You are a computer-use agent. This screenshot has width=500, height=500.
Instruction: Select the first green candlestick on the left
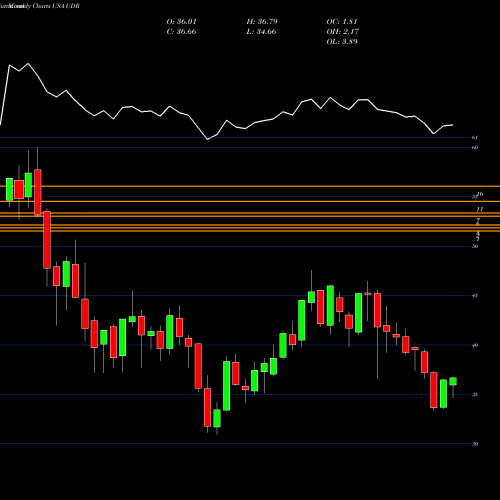[x=9, y=189]
